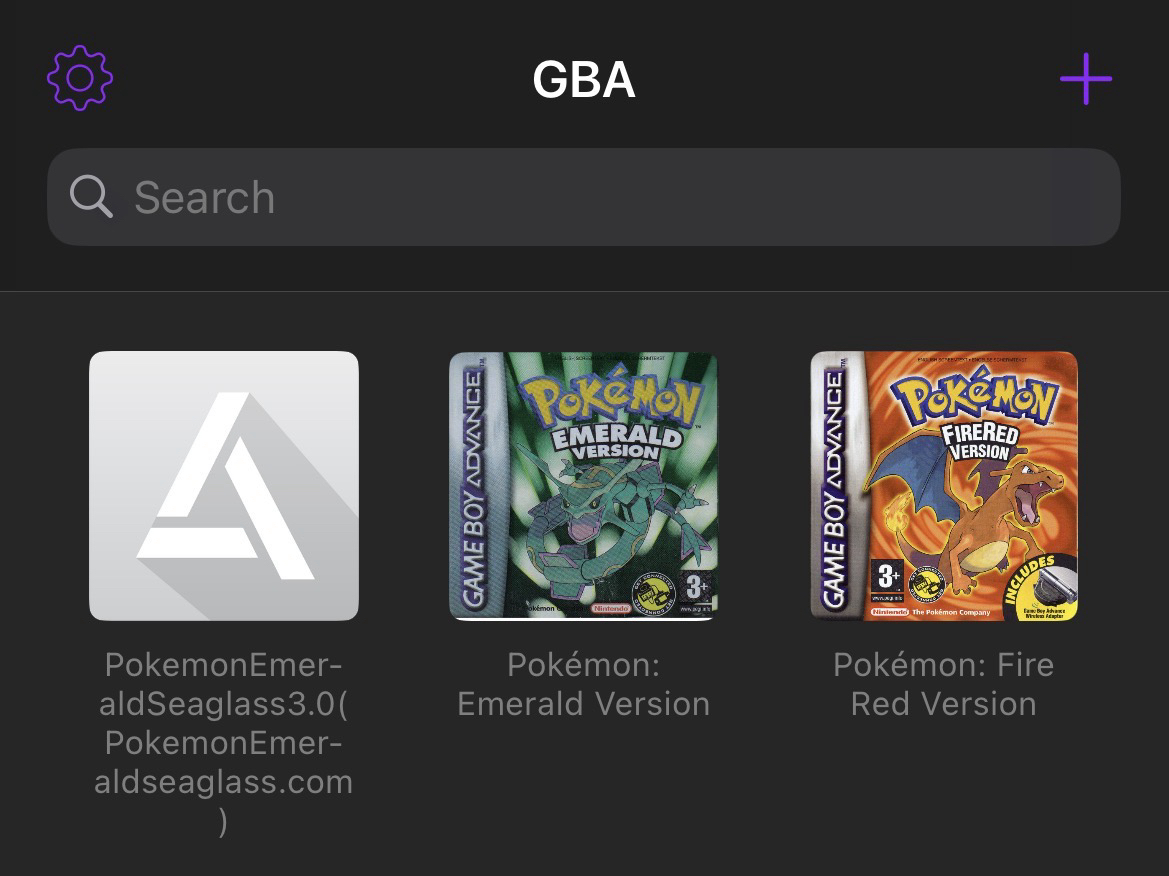
Task: Tap the GBA title header
Action: [584, 80]
